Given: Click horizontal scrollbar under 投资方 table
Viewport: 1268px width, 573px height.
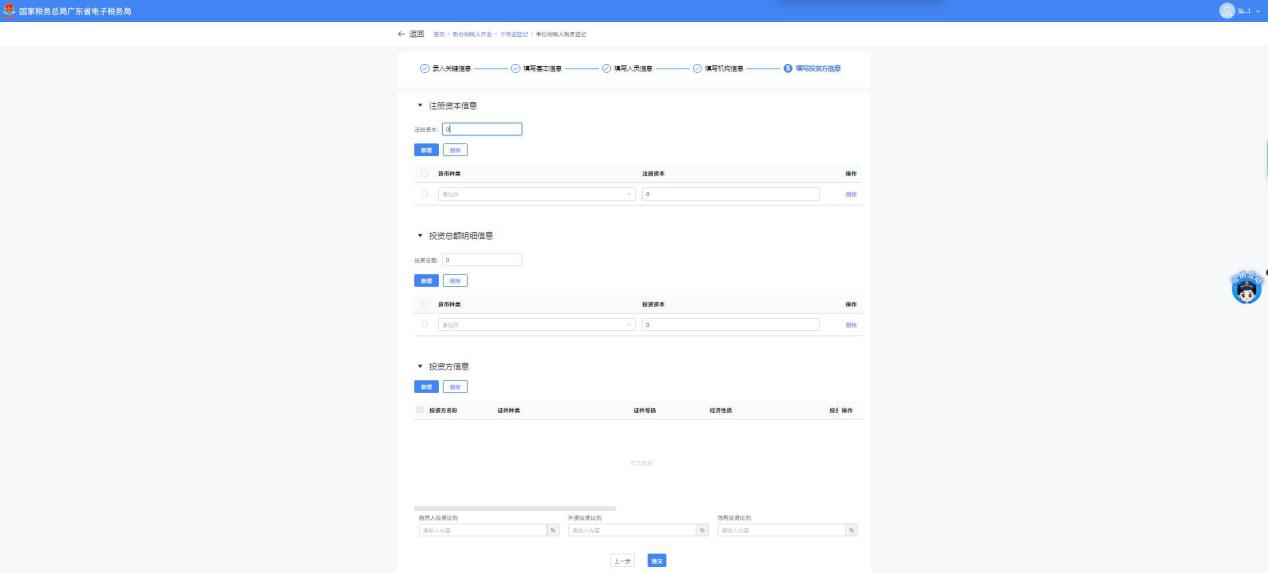Looking at the screenshot, I should tap(515, 508).
